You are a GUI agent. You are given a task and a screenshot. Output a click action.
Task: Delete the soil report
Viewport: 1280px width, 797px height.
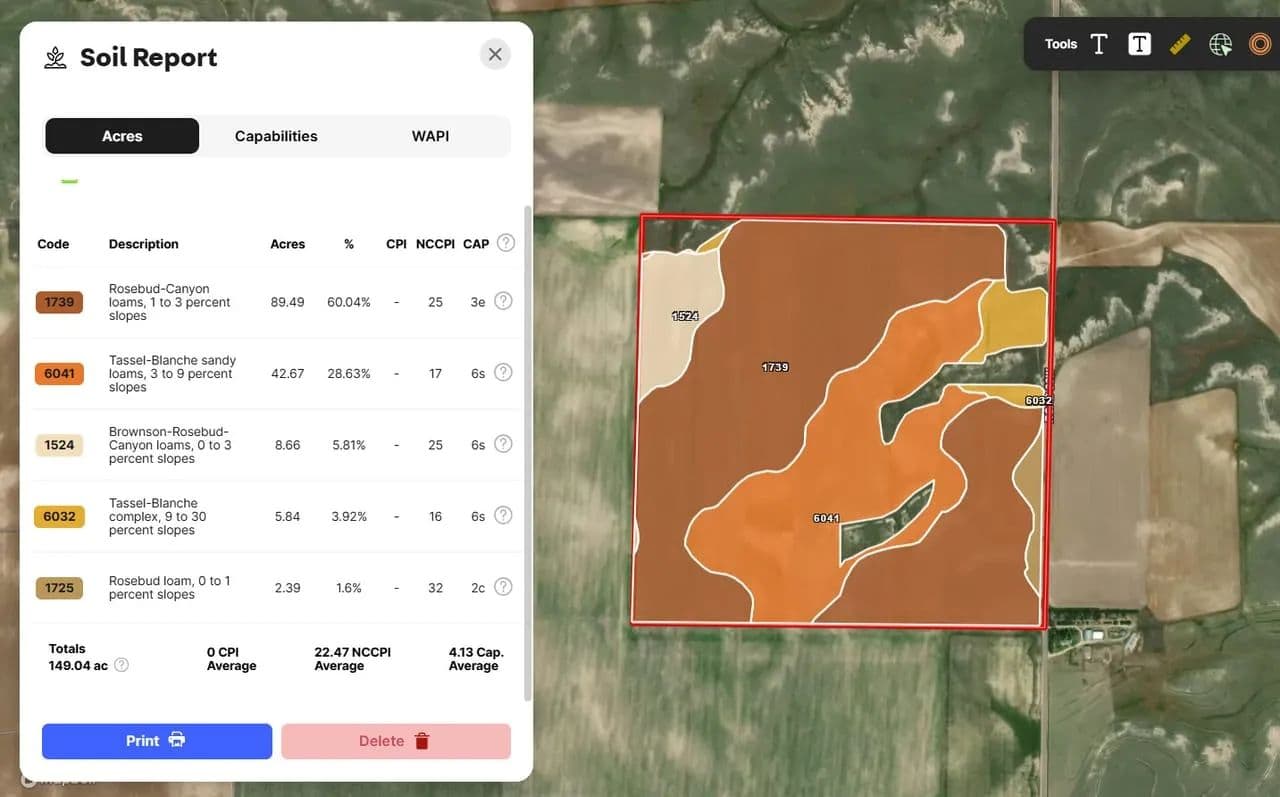pyautogui.click(x=395, y=741)
